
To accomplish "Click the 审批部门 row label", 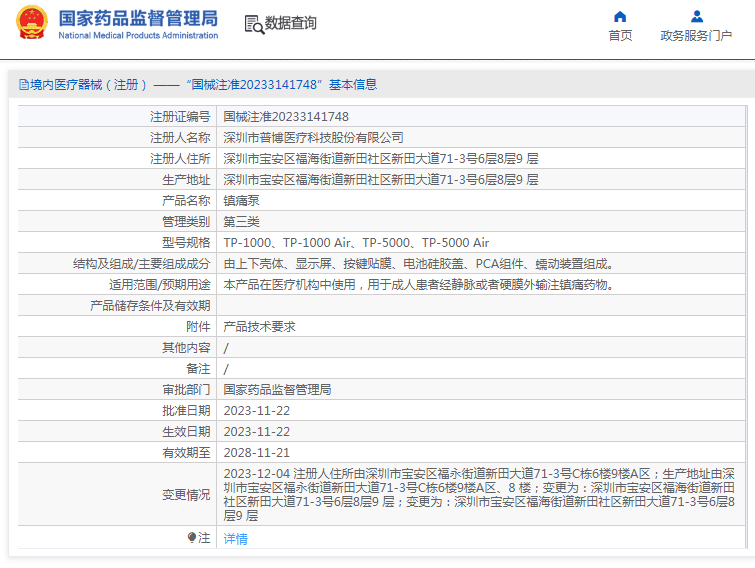I will [186, 390].
